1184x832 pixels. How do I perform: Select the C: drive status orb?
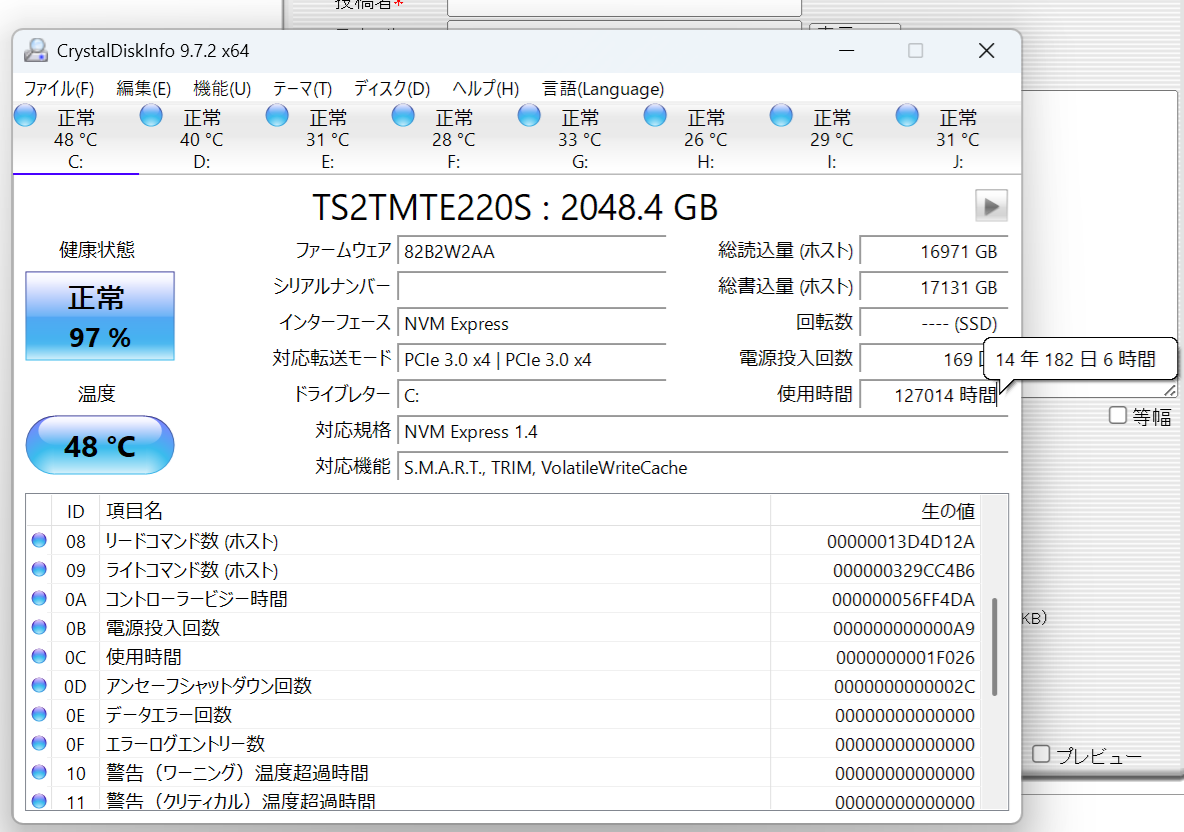(26, 116)
